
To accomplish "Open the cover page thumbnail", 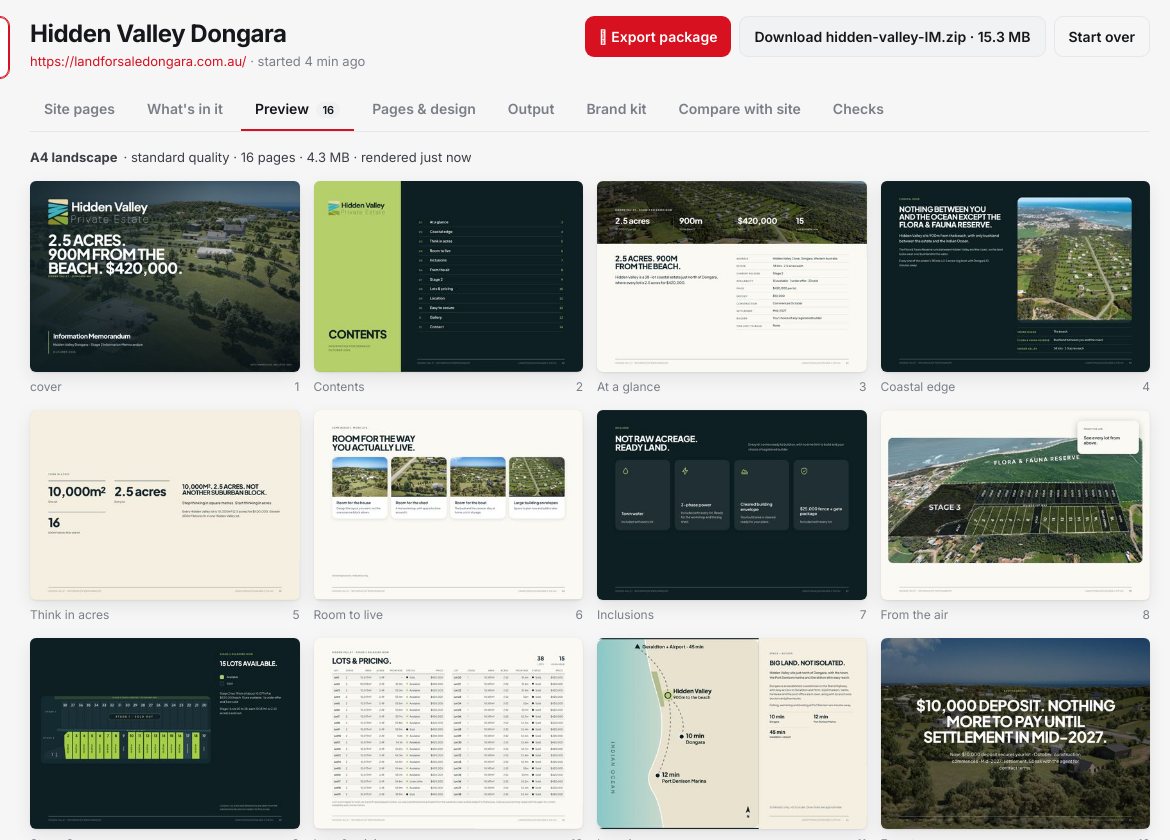I will coord(165,276).
